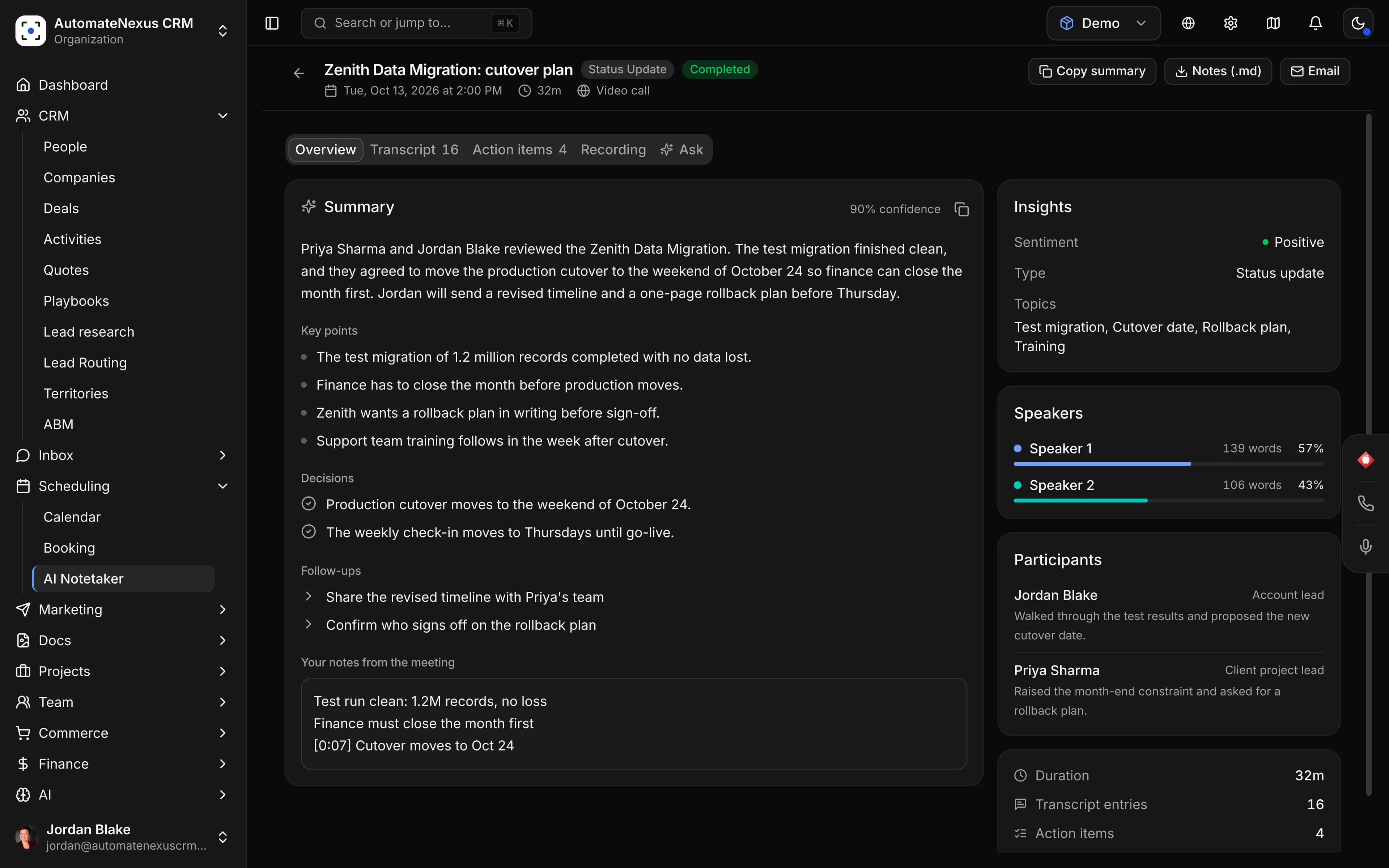Screen dimensions: 1389x868
Task: Open the map/book guide icon in header
Action: click(1273, 23)
